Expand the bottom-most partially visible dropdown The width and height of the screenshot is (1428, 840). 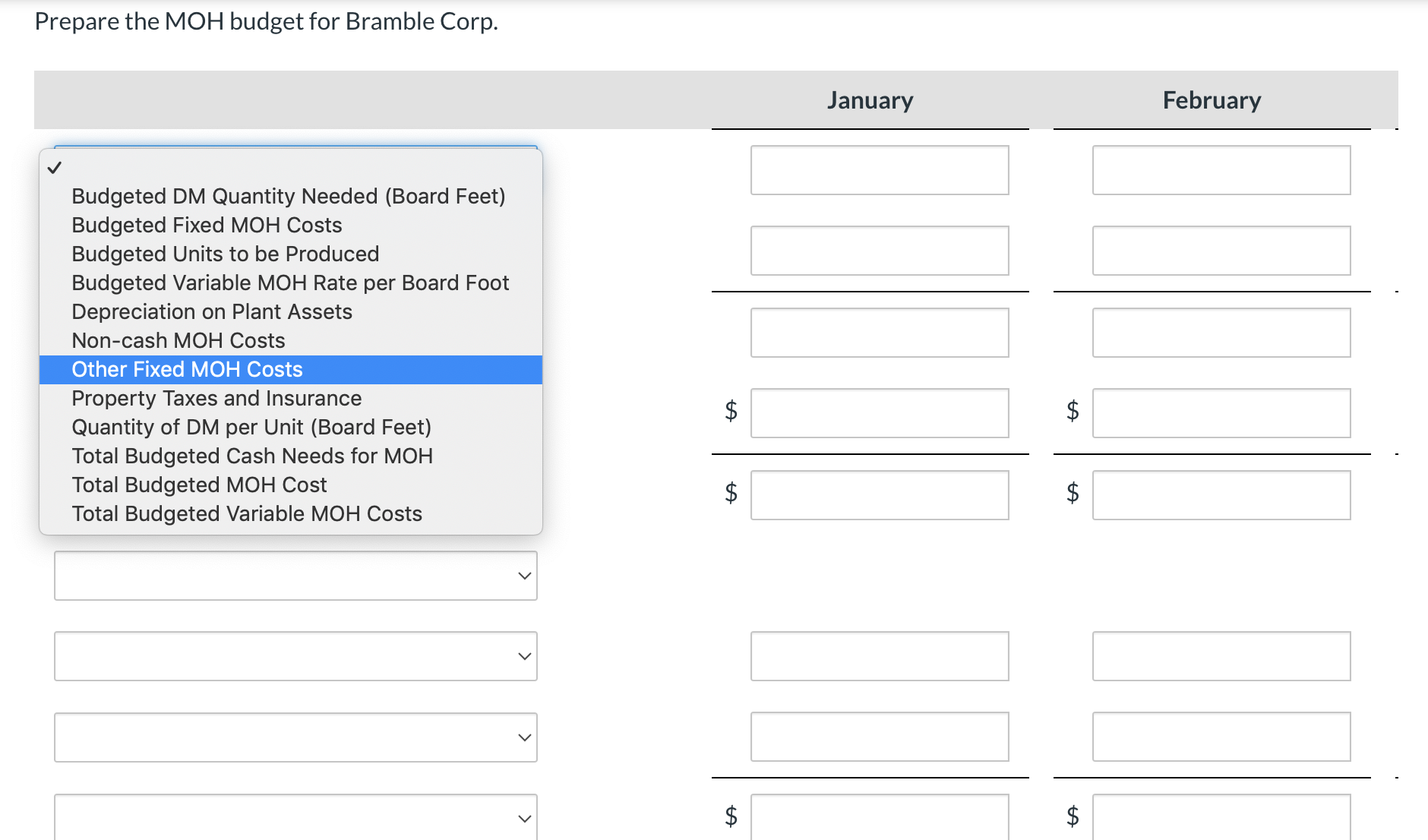point(295,817)
